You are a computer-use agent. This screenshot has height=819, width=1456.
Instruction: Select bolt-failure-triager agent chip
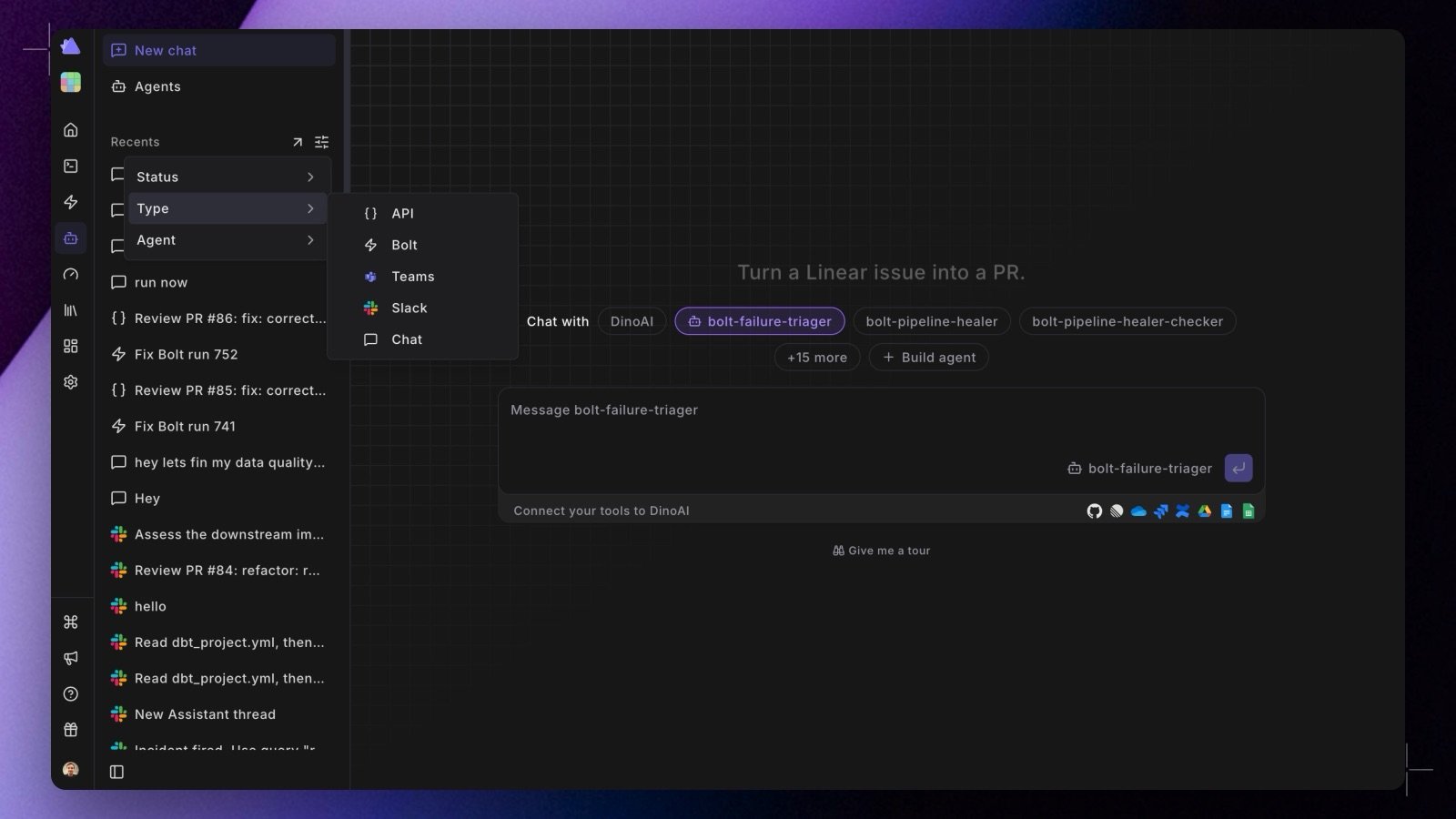pyautogui.click(x=760, y=321)
